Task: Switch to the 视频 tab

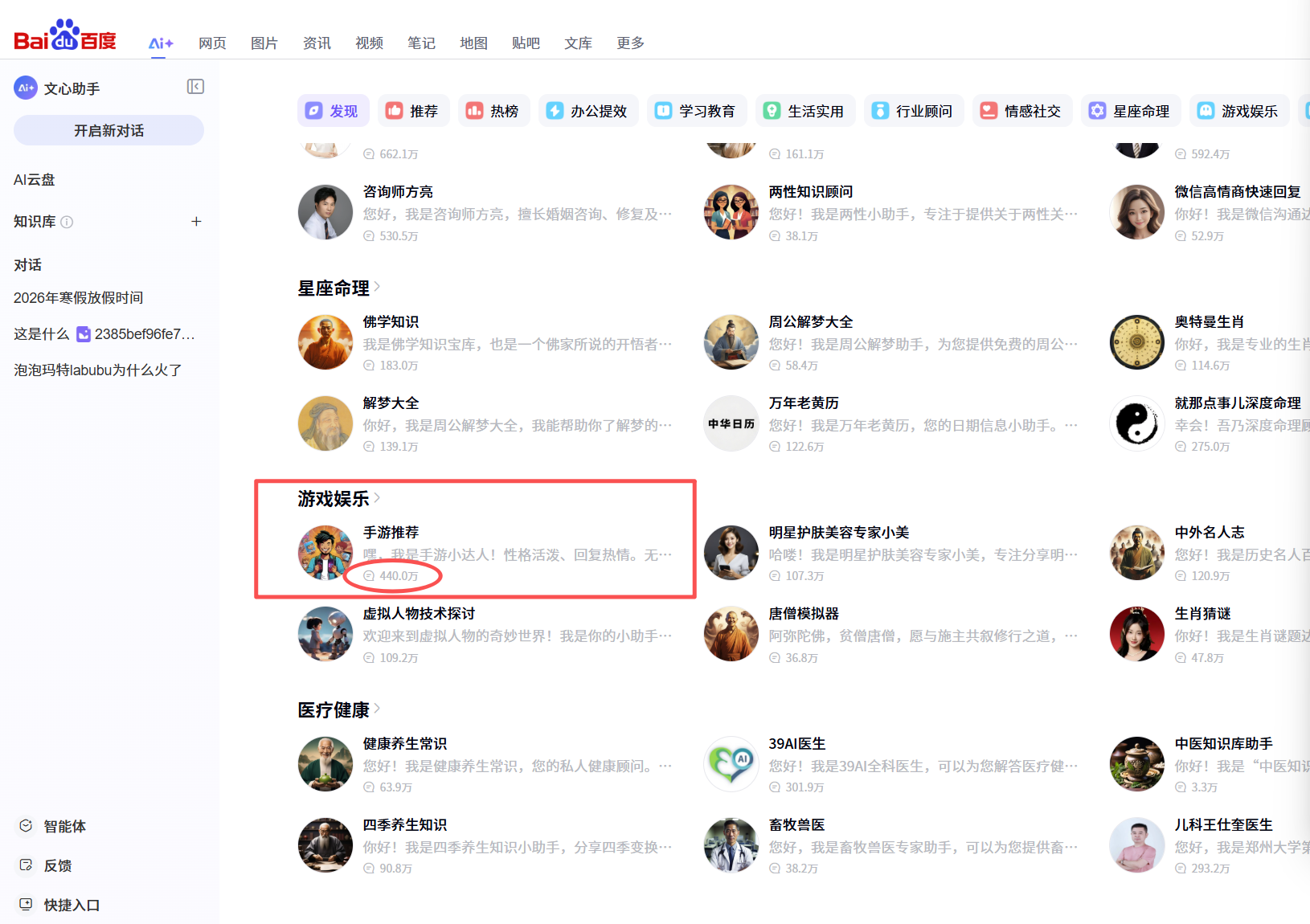Action: click(369, 43)
